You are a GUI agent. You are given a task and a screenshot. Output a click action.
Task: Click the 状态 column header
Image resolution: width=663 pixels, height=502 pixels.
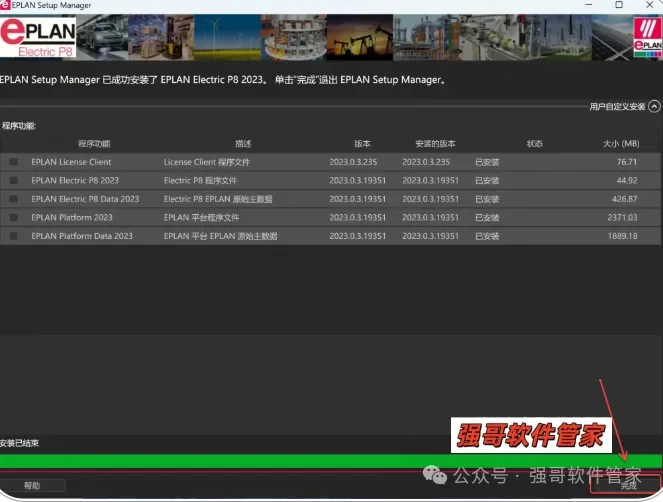coord(534,144)
